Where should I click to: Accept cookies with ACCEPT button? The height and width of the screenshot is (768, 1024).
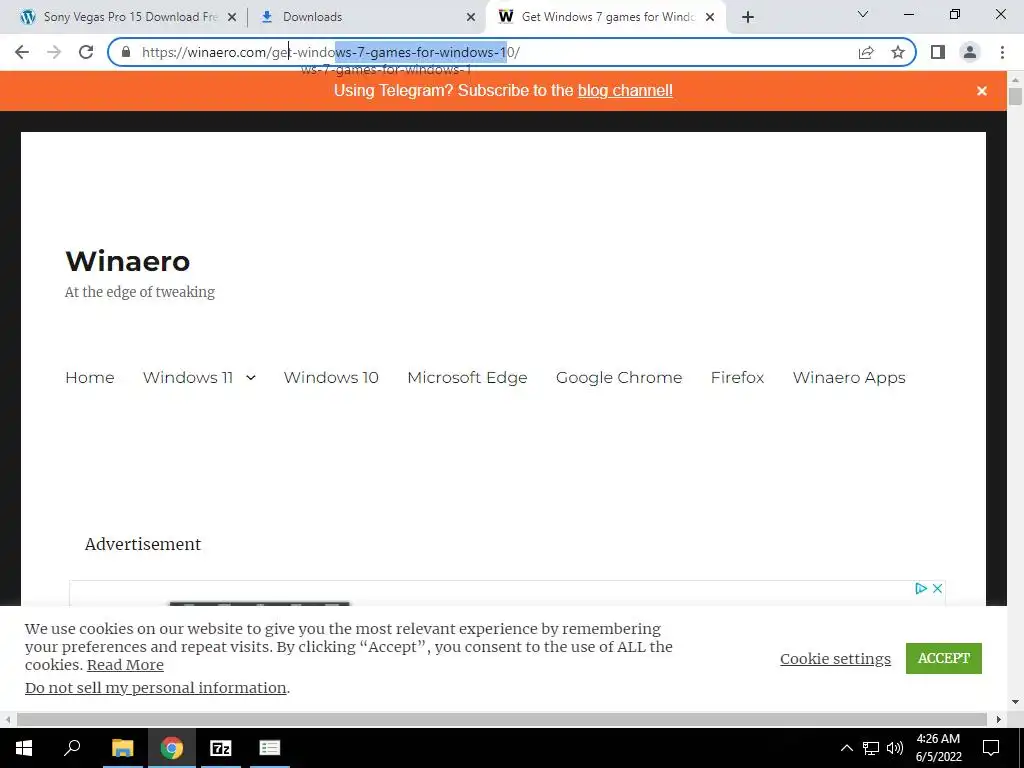tap(944, 658)
